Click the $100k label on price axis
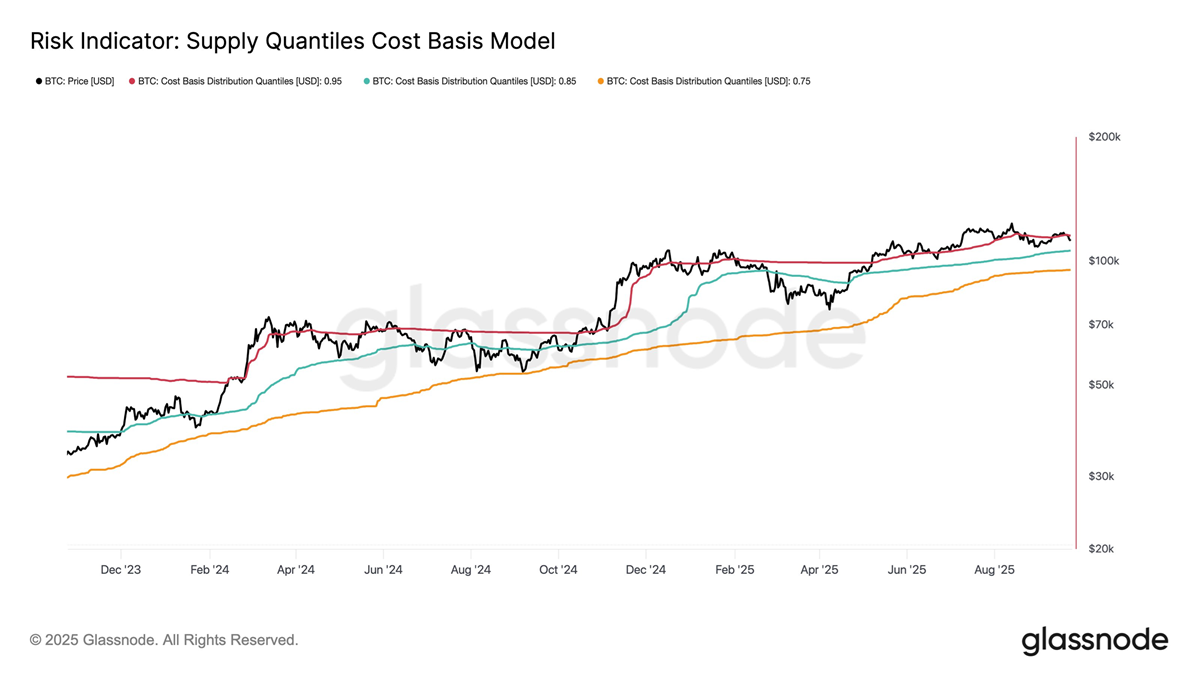1200x675 pixels. [x=1104, y=261]
